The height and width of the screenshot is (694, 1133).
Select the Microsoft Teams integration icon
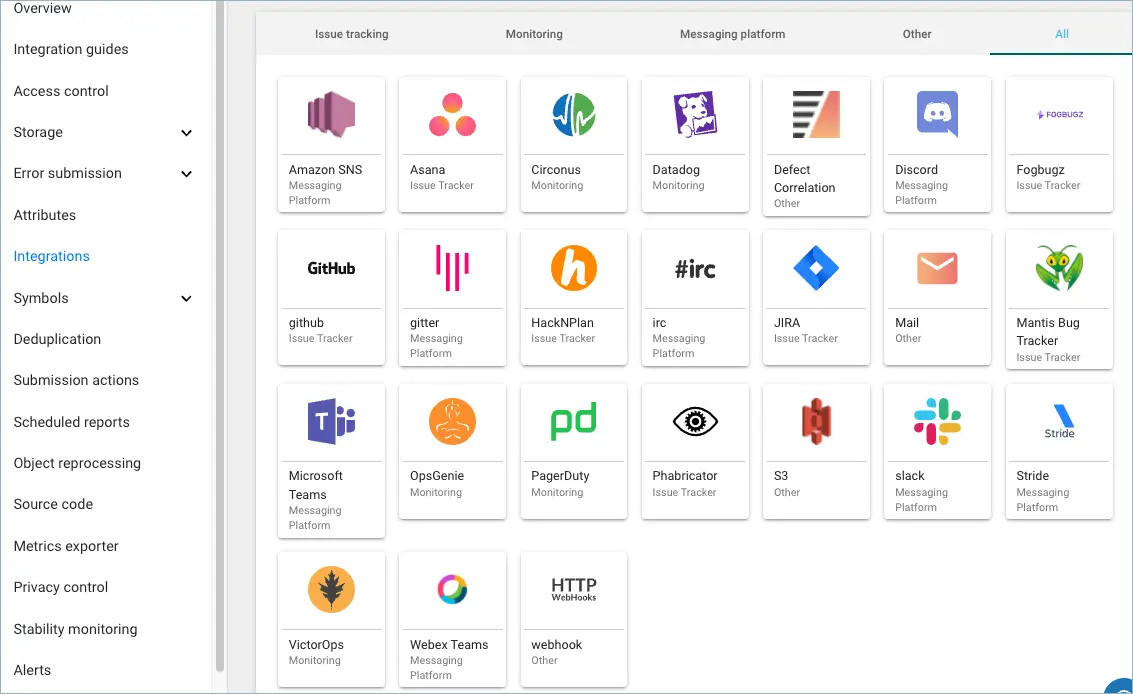331,421
